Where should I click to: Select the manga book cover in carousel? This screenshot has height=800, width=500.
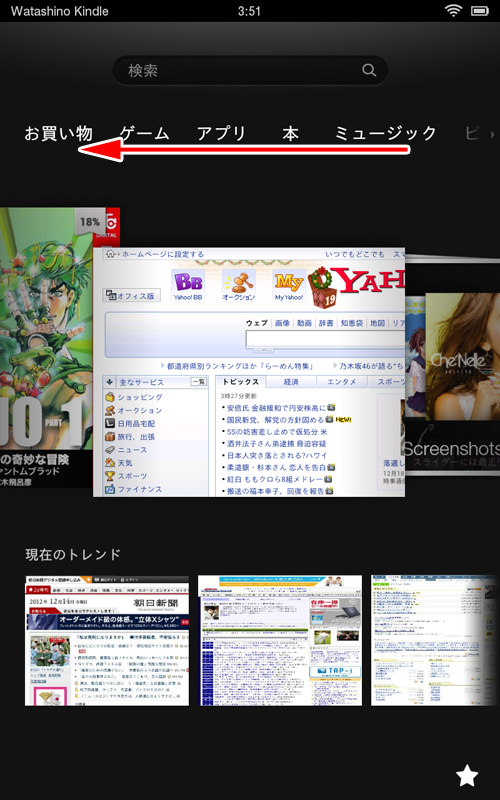(46, 347)
